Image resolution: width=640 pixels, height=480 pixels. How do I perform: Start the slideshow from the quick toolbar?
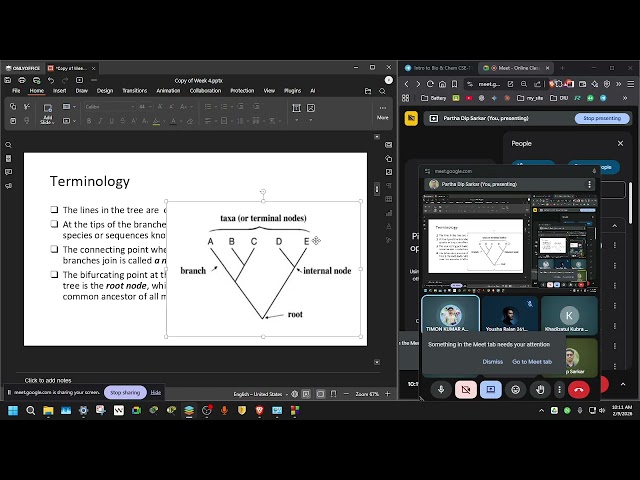click(x=80, y=80)
